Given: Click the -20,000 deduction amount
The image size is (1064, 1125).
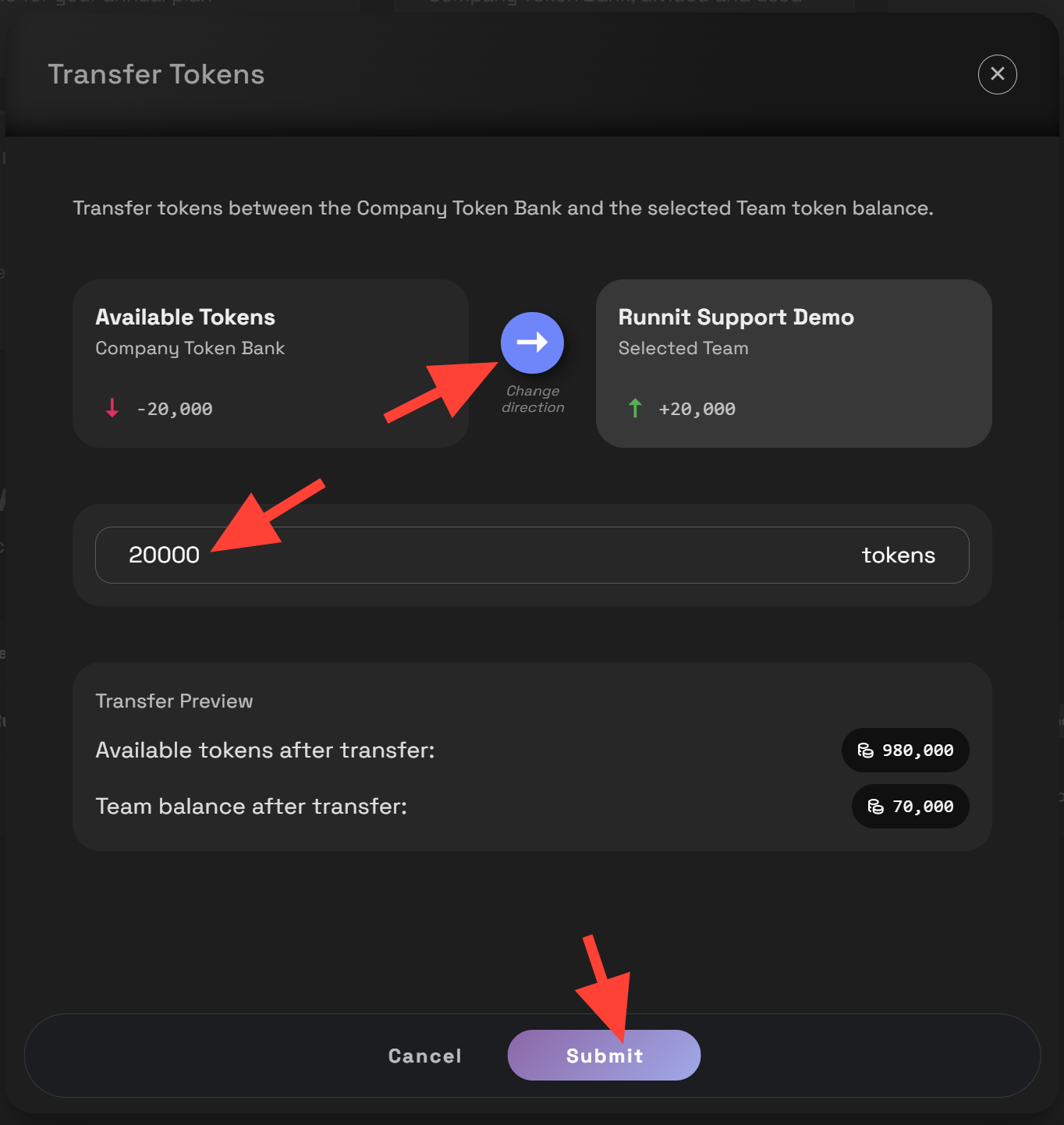Looking at the screenshot, I should (175, 409).
